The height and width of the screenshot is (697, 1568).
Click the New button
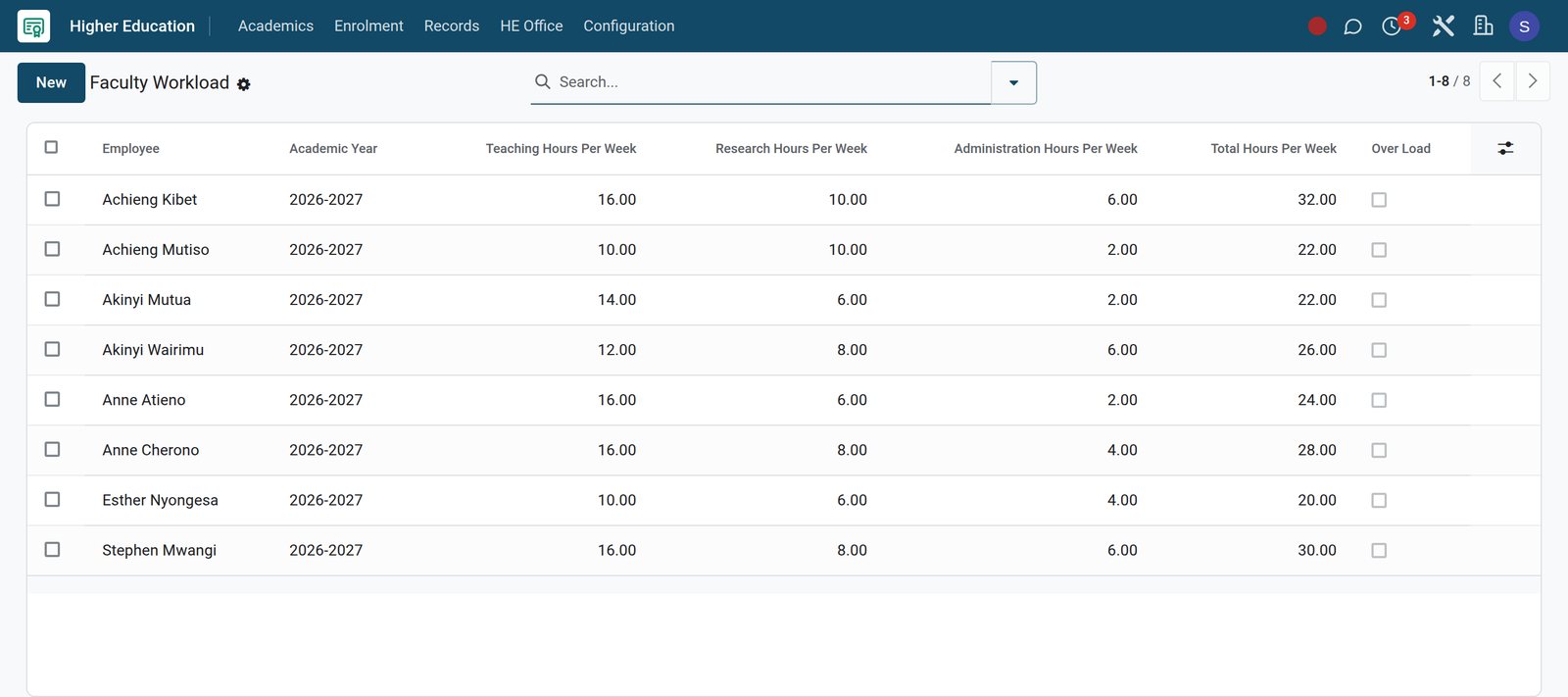51,82
